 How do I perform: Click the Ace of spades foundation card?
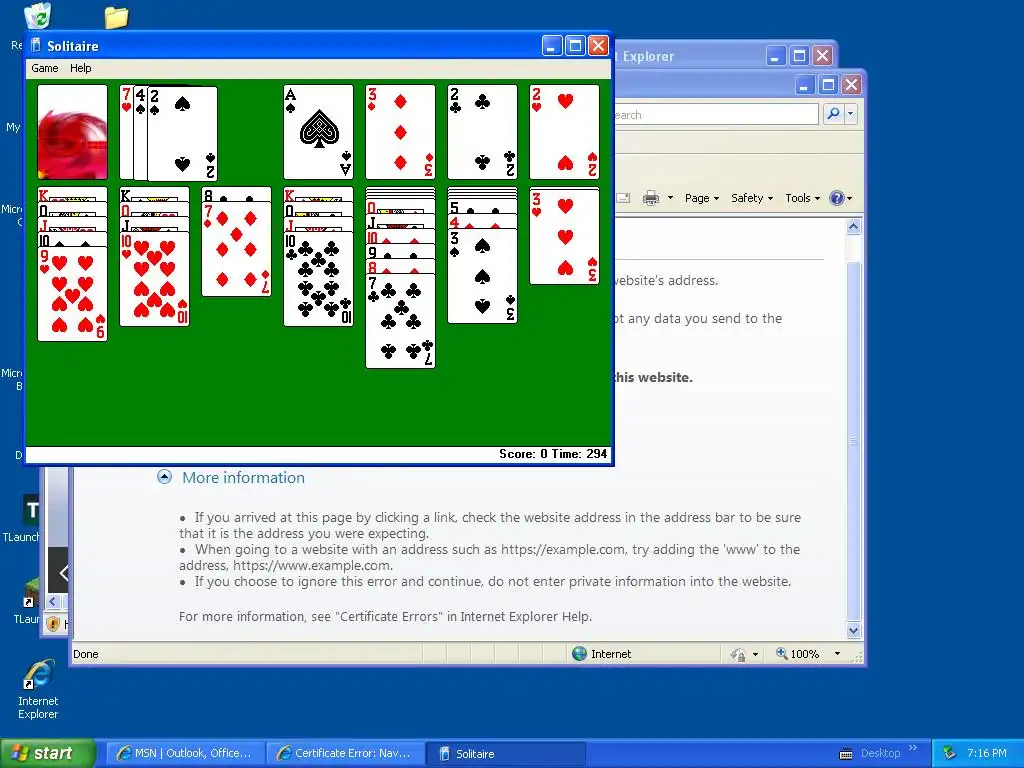318,132
